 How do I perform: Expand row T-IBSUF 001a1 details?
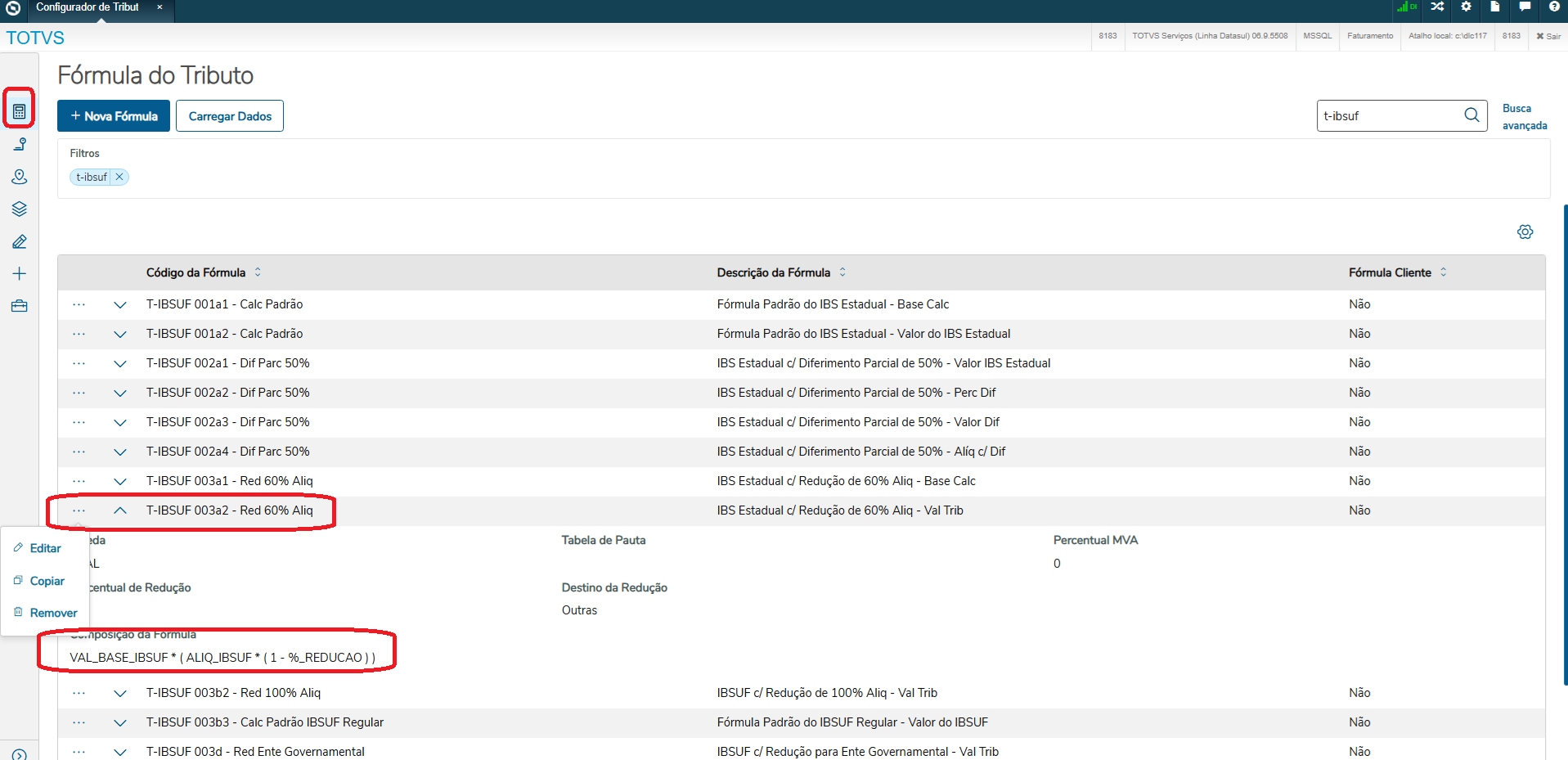click(120, 305)
